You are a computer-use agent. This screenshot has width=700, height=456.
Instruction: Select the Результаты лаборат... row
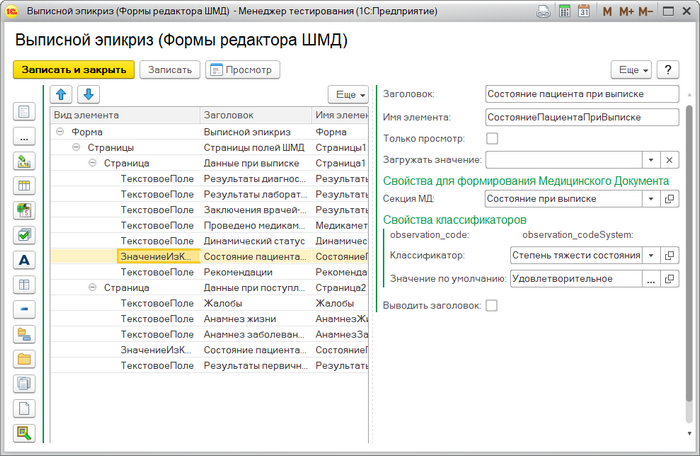pos(209,194)
